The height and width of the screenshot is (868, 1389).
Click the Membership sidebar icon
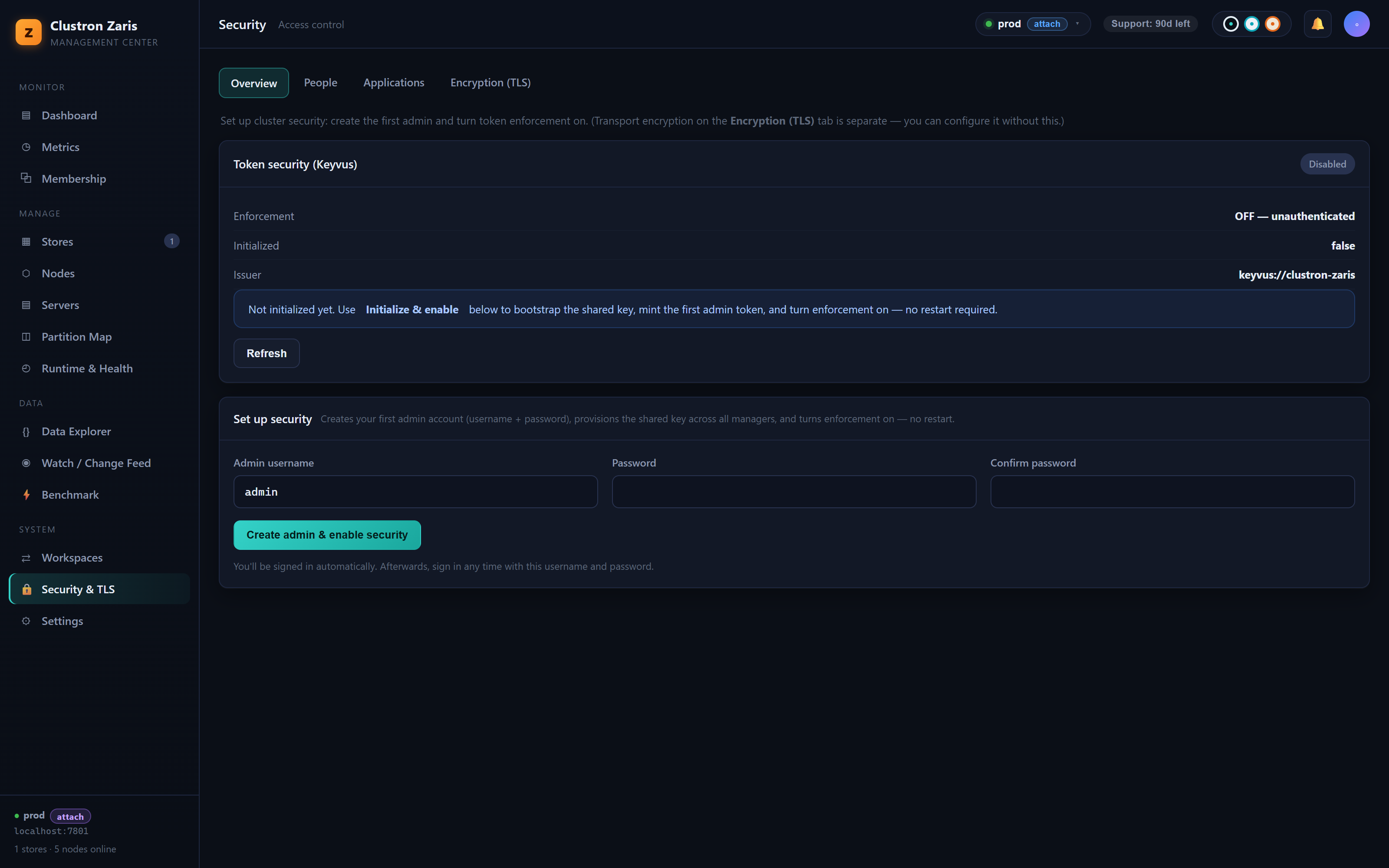pyautogui.click(x=26, y=178)
